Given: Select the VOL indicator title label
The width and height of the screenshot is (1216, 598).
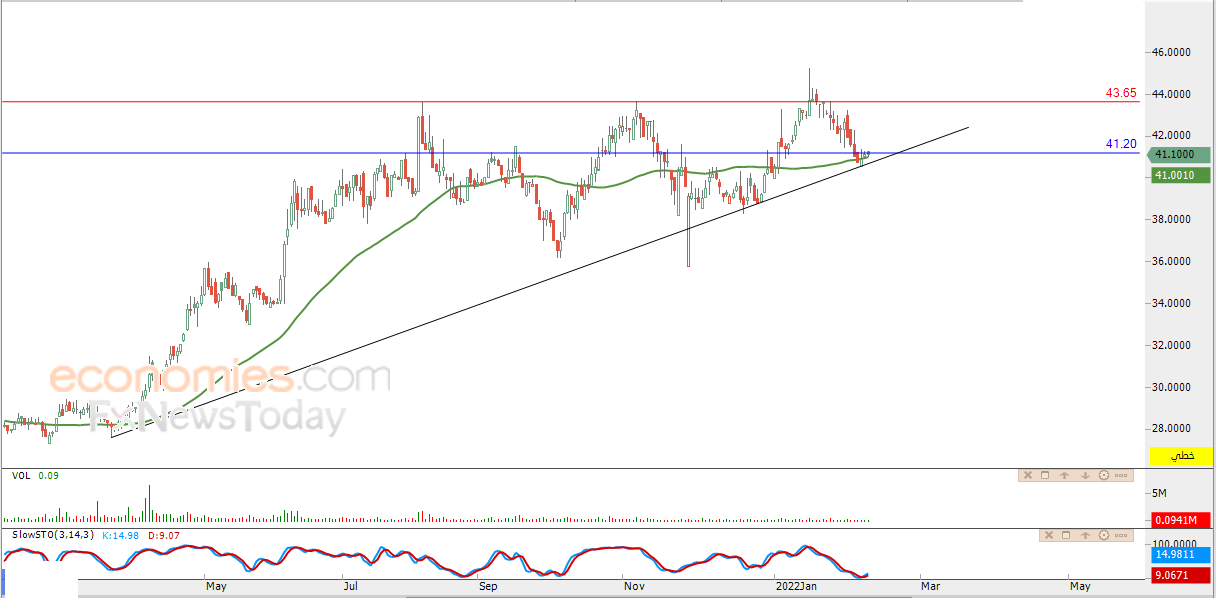Looking at the screenshot, I should pos(21,476).
